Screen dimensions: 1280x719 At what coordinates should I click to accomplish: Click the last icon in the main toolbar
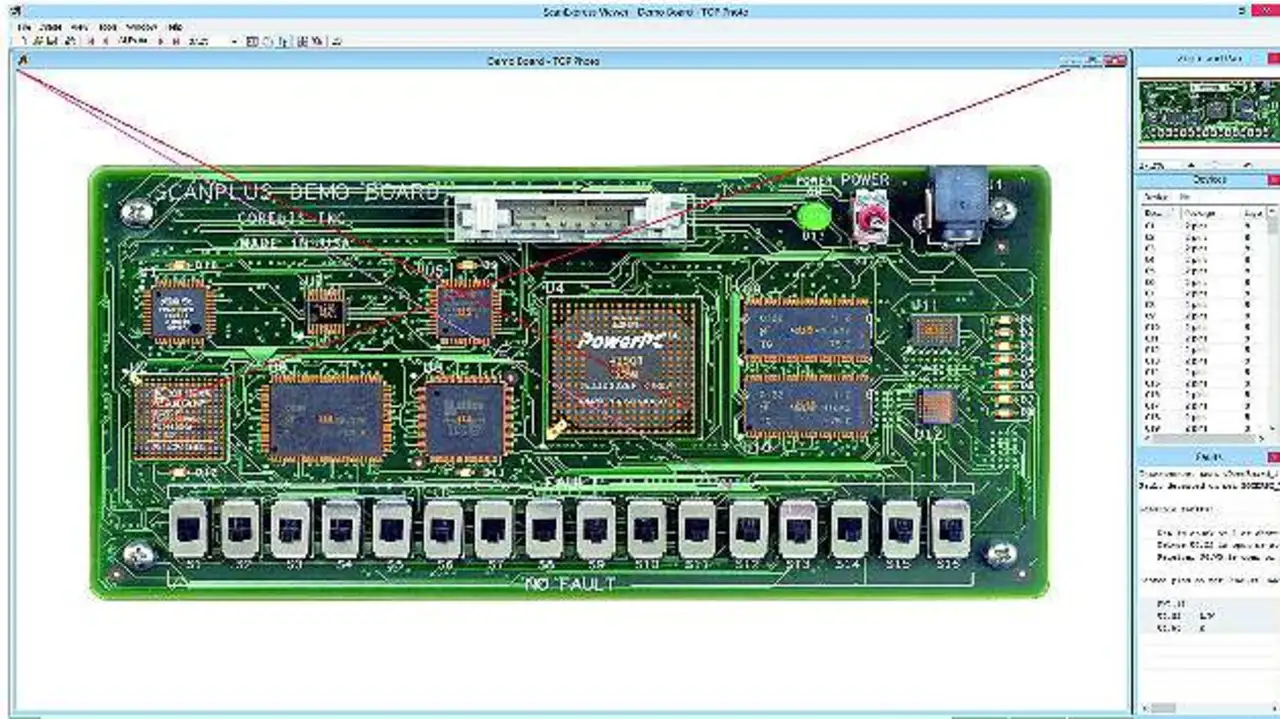(337, 42)
